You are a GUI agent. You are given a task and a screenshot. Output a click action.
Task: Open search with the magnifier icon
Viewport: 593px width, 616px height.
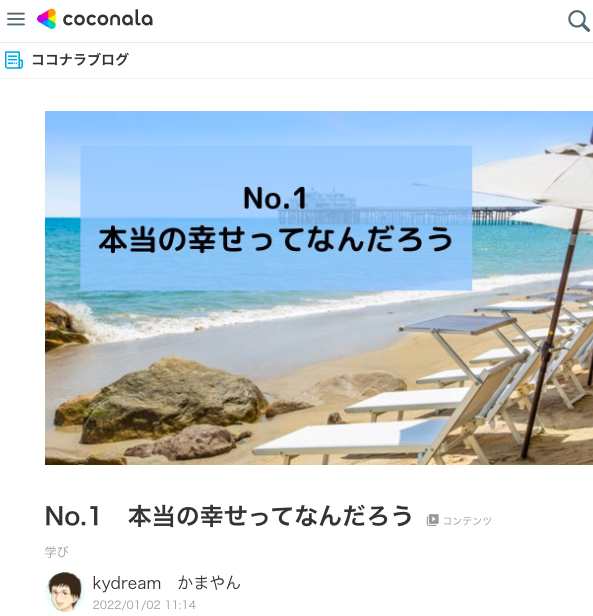click(x=578, y=21)
